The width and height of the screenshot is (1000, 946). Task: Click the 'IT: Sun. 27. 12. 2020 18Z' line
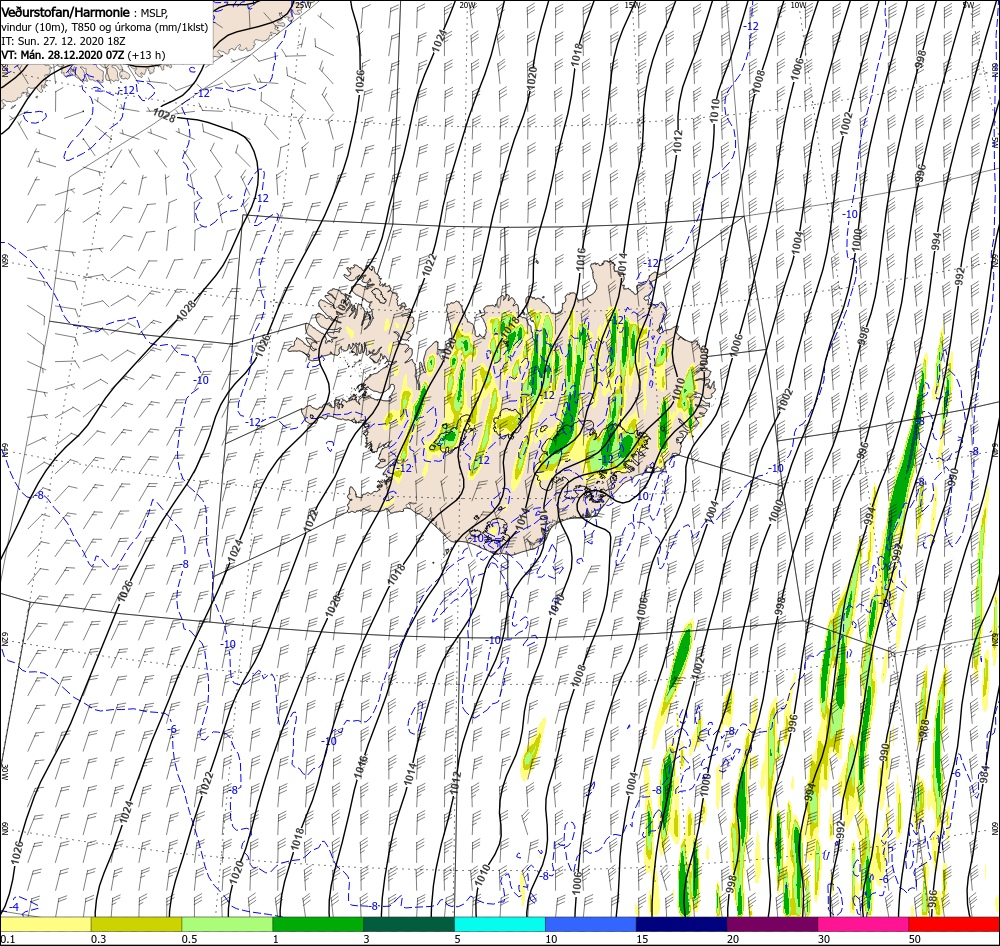63,41
